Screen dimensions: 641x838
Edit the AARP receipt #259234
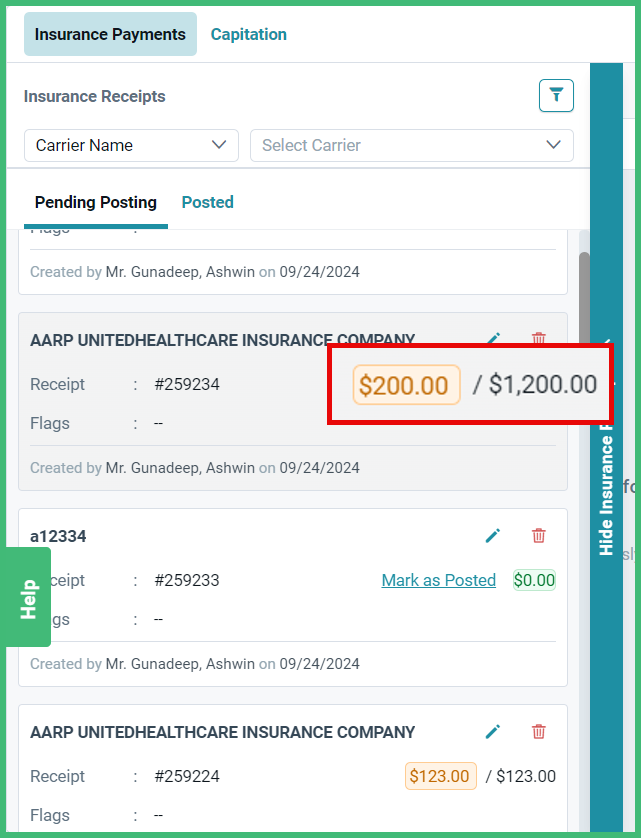[x=492, y=339]
